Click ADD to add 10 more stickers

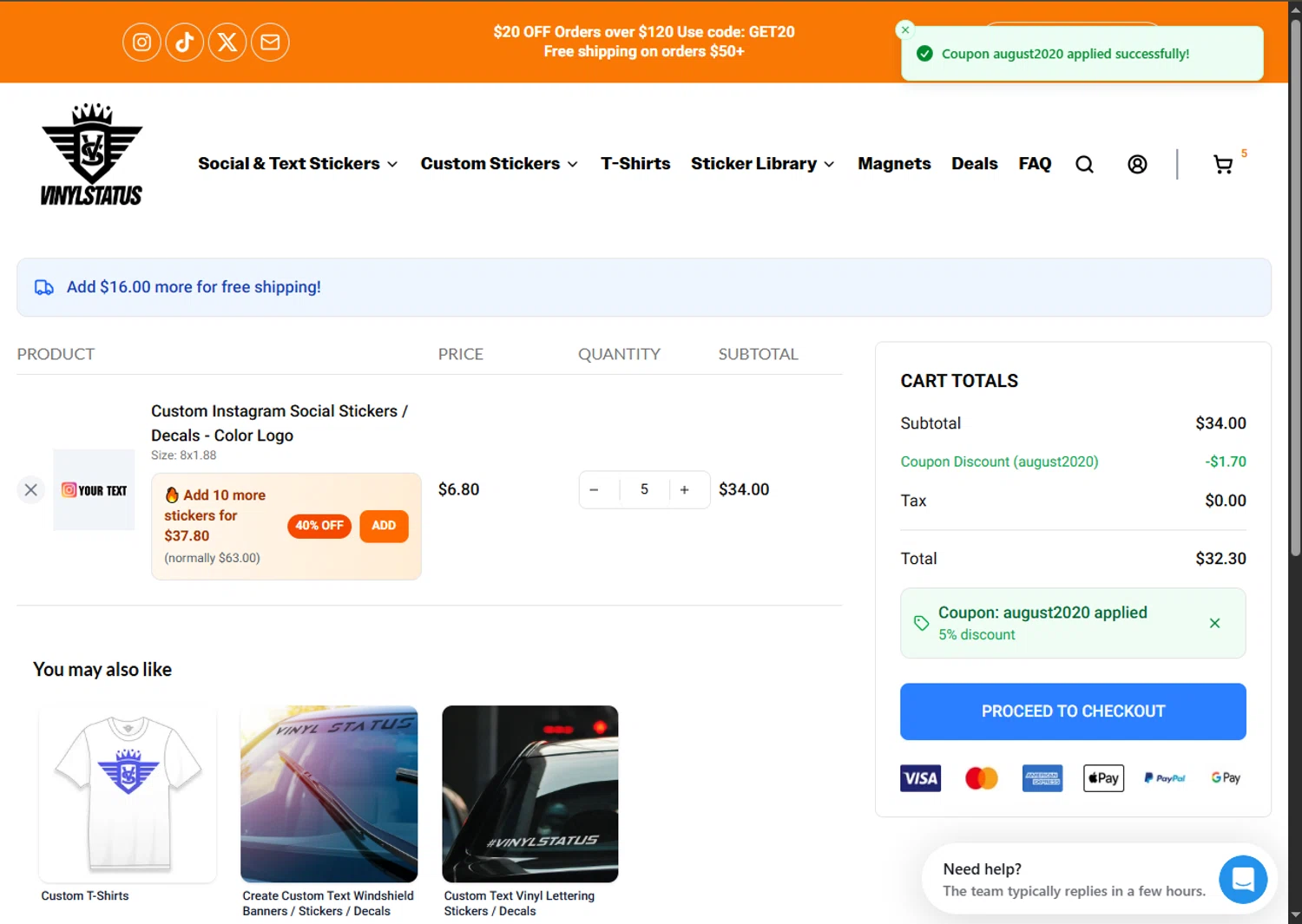coord(384,526)
